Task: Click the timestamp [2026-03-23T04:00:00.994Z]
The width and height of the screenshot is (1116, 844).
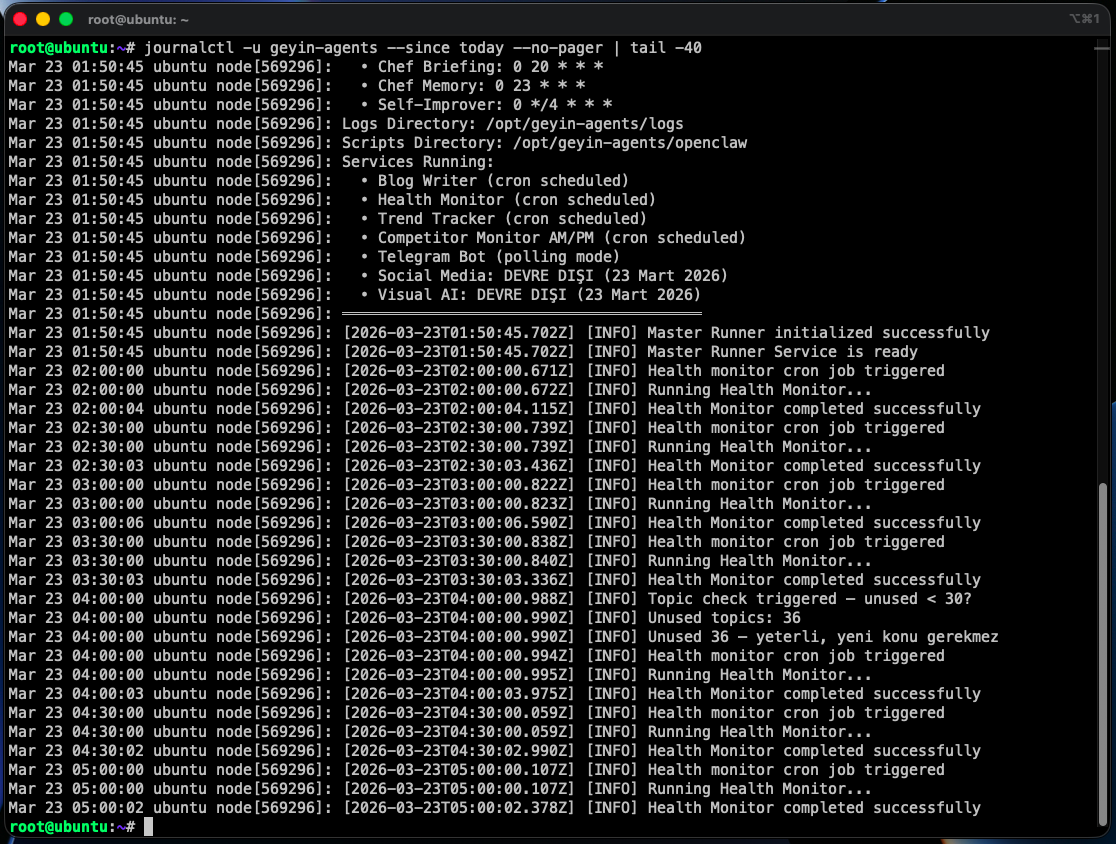Action: pyautogui.click(x=458, y=655)
